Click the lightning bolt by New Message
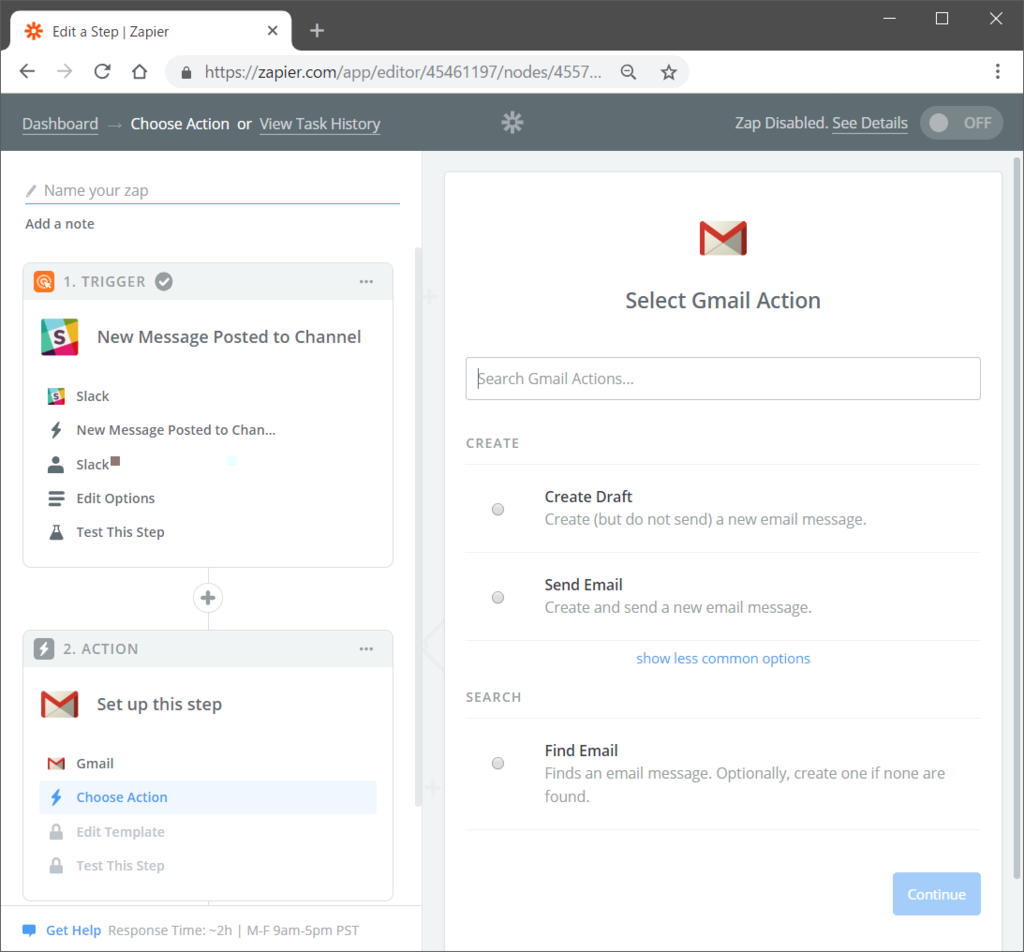 coord(56,430)
